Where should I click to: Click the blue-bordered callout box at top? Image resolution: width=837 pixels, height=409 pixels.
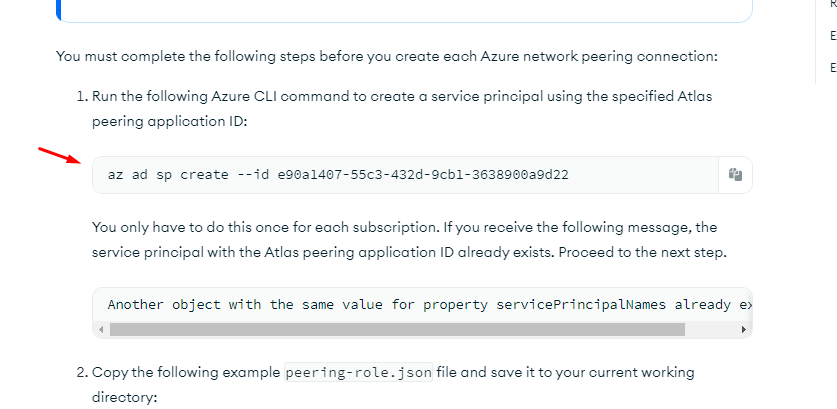pos(400,10)
